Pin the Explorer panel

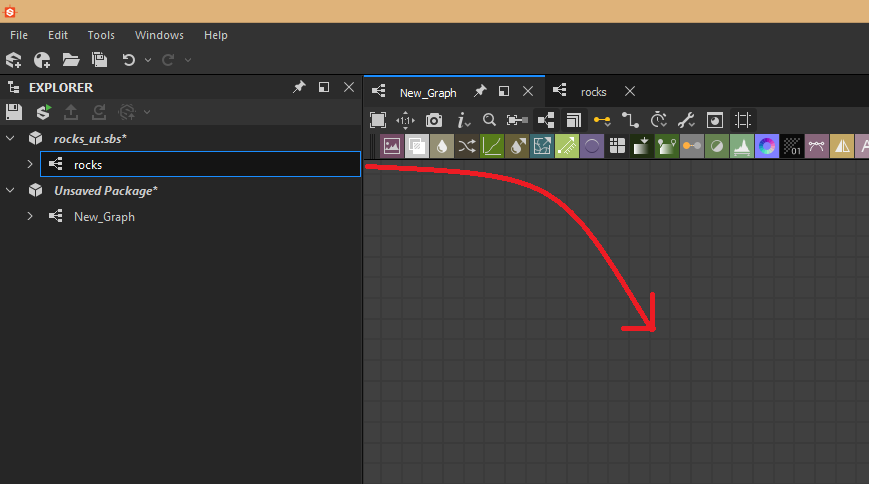point(299,87)
